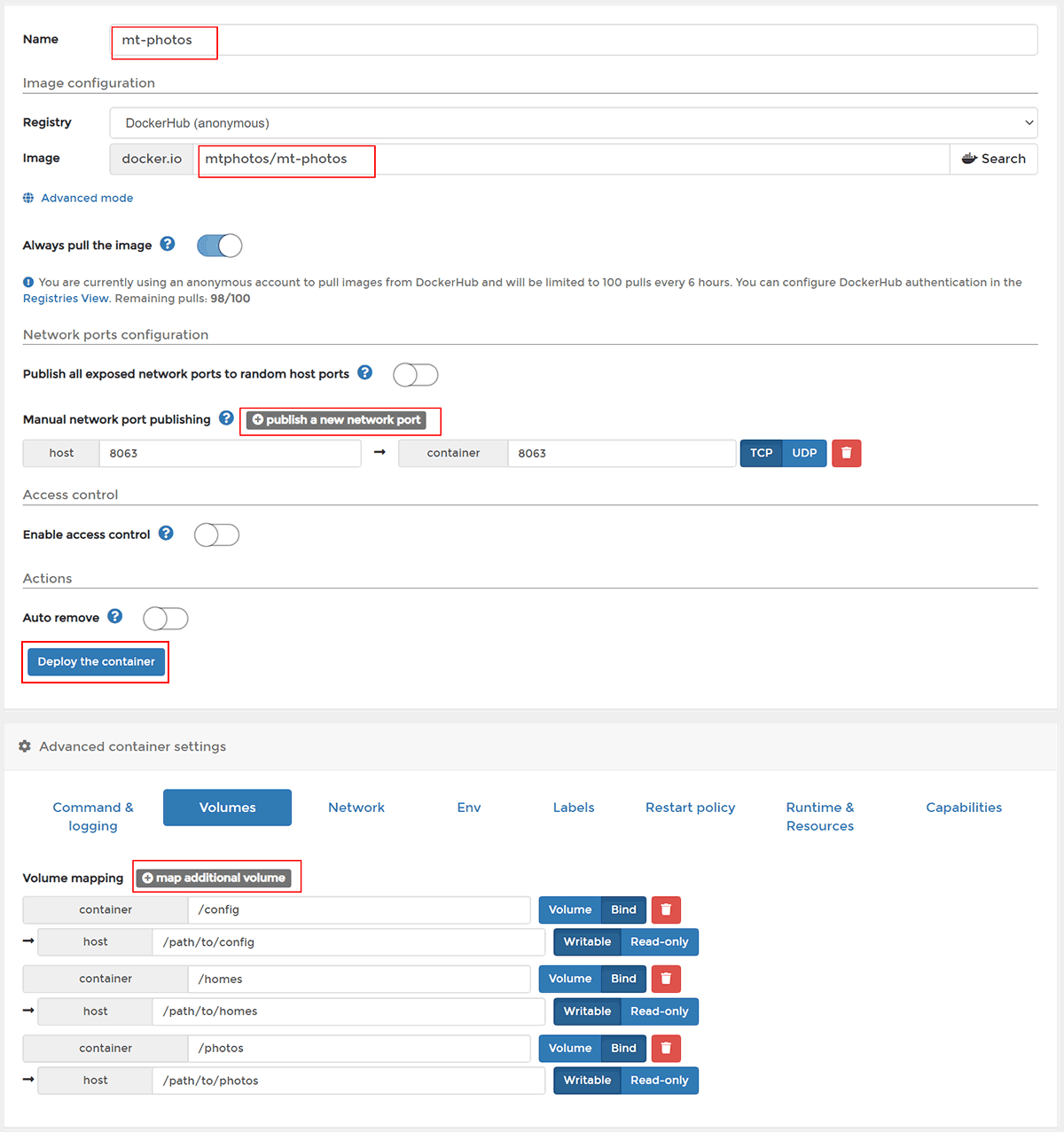
Task: Show help for Enable access control
Action: pyautogui.click(x=166, y=534)
